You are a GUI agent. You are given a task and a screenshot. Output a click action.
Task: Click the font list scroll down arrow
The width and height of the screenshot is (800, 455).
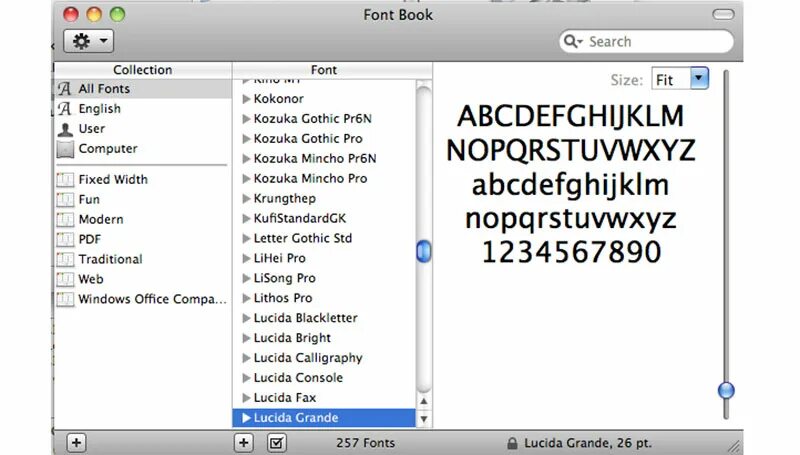423,419
